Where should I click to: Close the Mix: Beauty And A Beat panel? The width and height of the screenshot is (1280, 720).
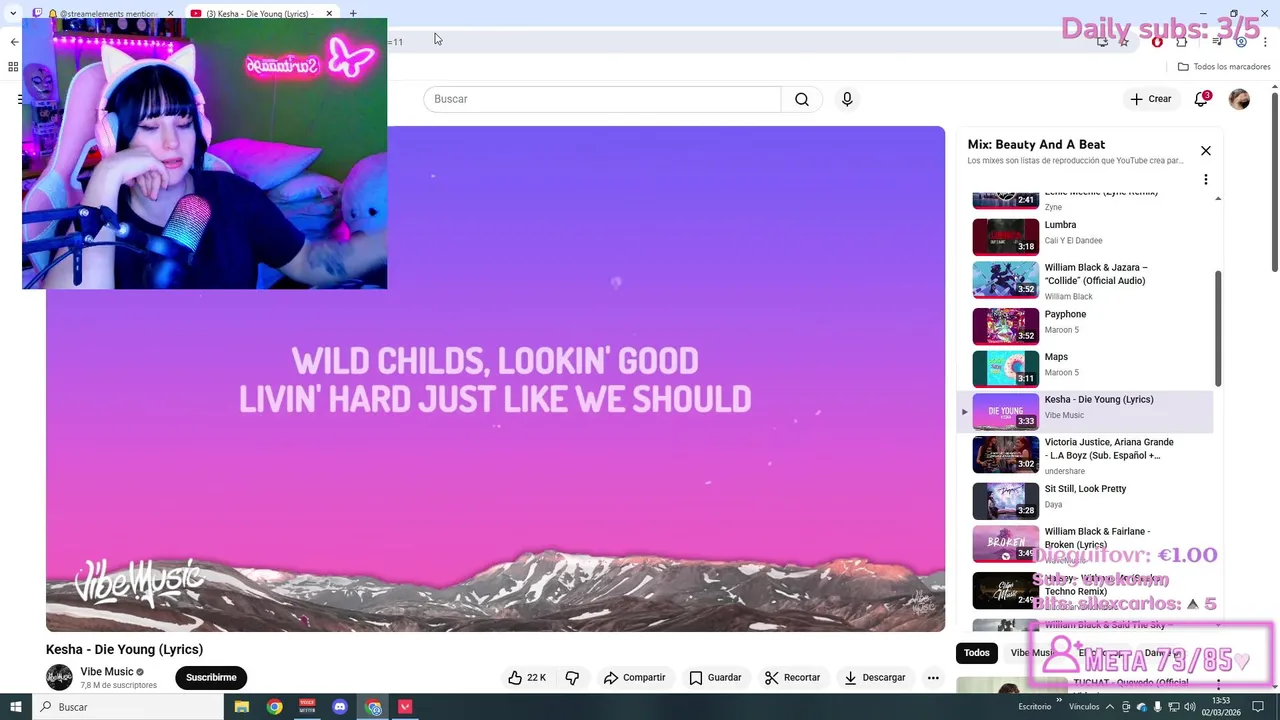[x=1206, y=151]
